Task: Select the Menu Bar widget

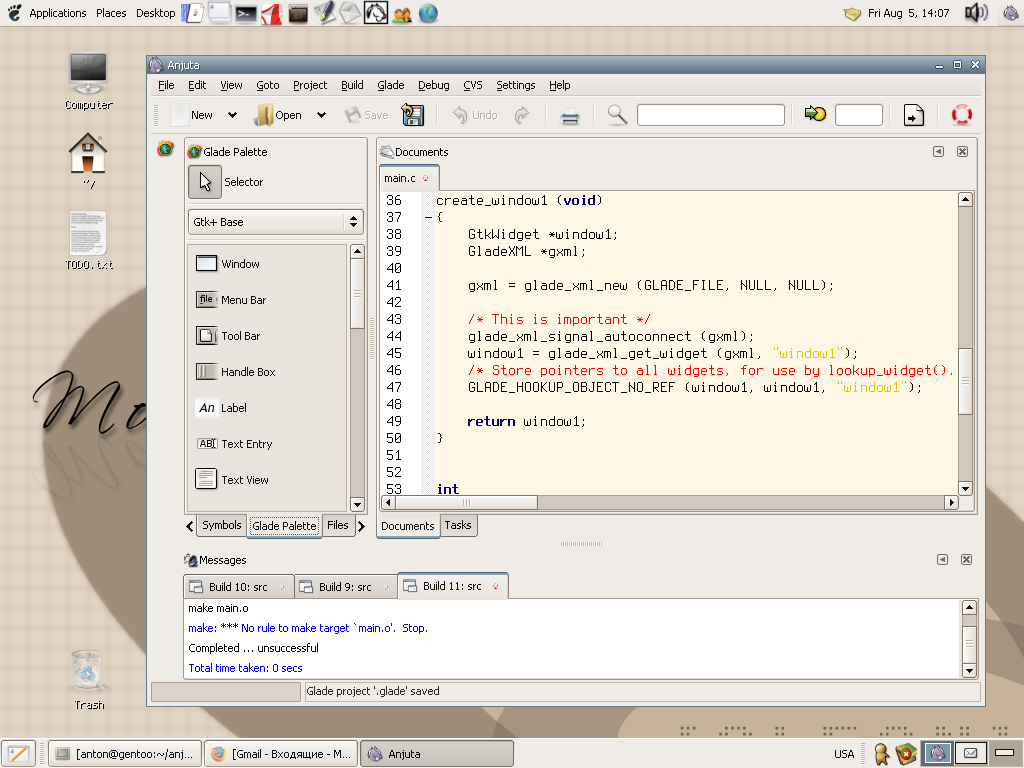Action: pyautogui.click(x=231, y=300)
